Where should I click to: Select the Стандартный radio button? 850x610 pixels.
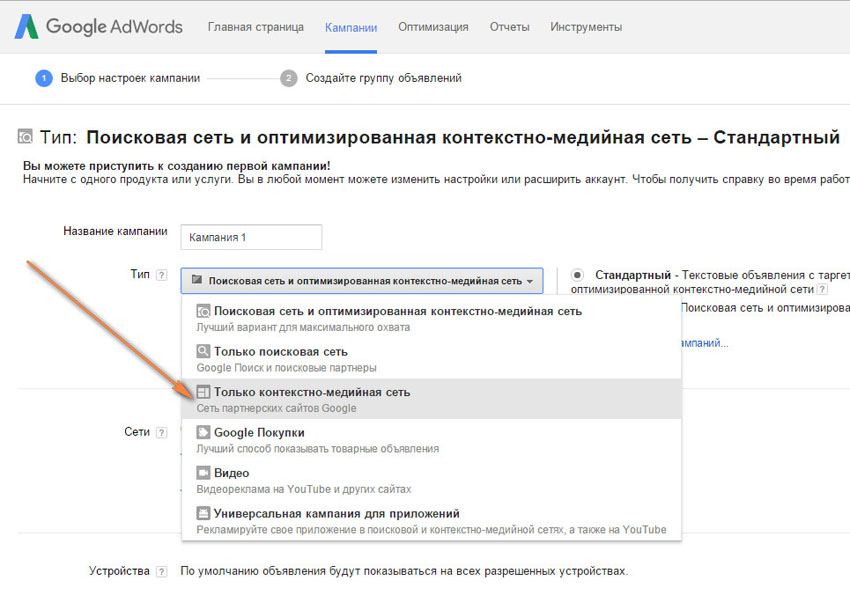tap(577, 275)
